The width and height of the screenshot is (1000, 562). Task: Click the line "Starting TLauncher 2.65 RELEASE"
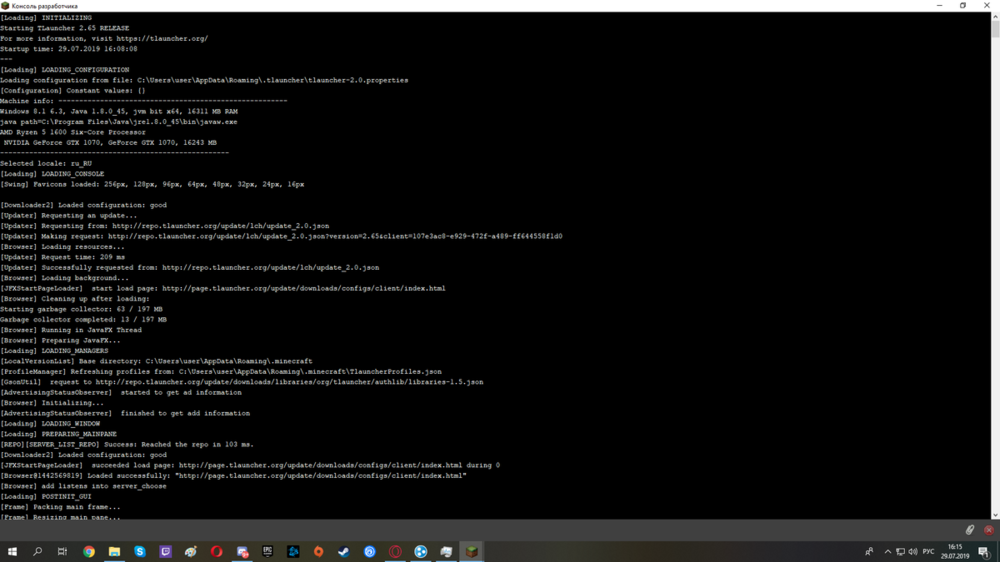tap(64, 28)
